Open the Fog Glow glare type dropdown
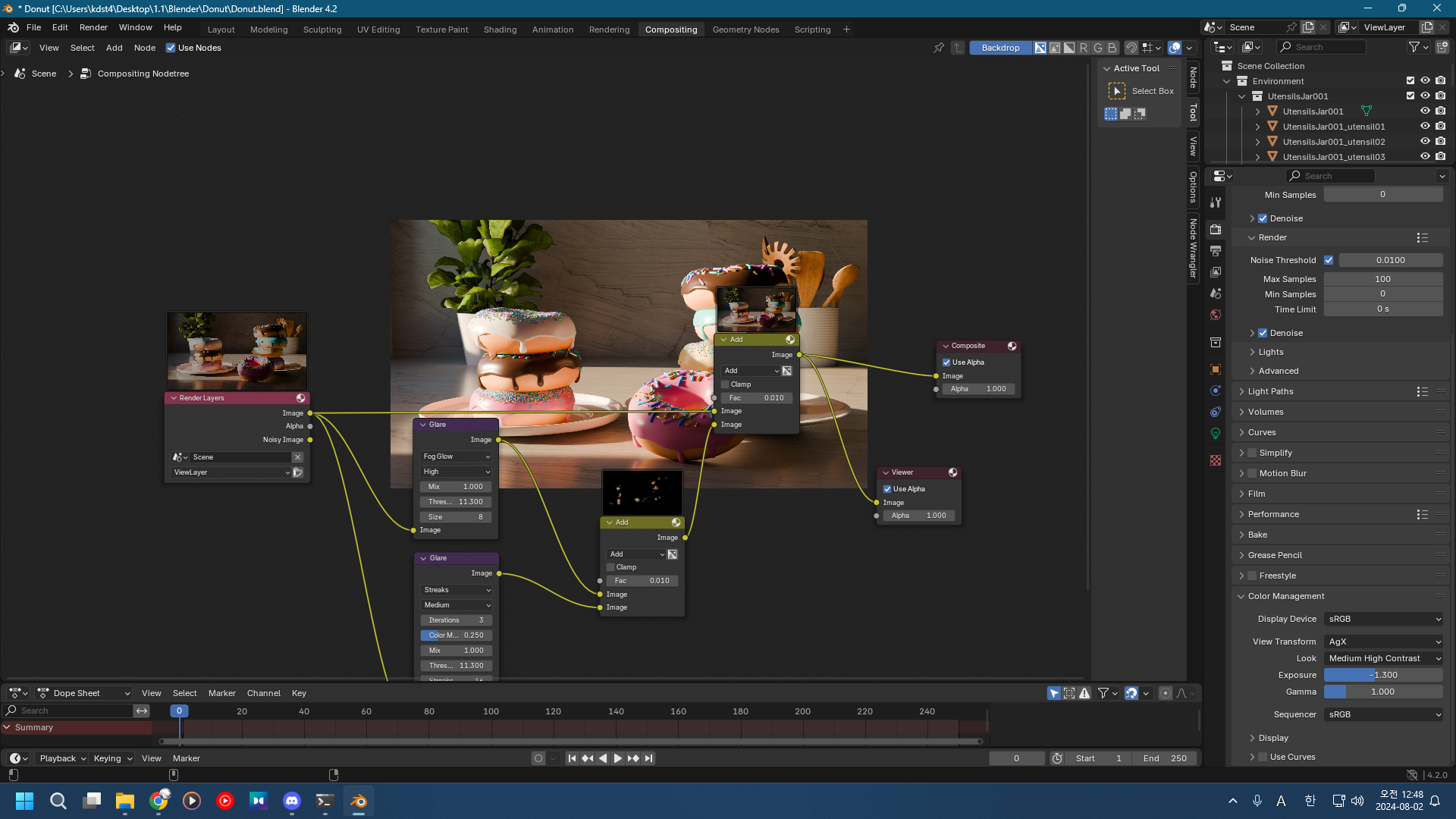 pos(457,457)
